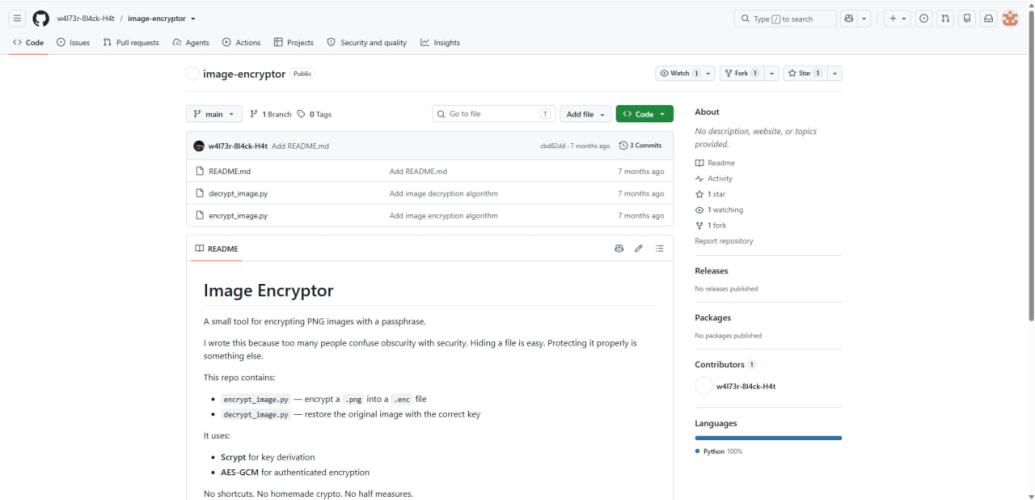
Task: Expand the Copilot dropdown arrow in header
Action: [x=864, y=18]
